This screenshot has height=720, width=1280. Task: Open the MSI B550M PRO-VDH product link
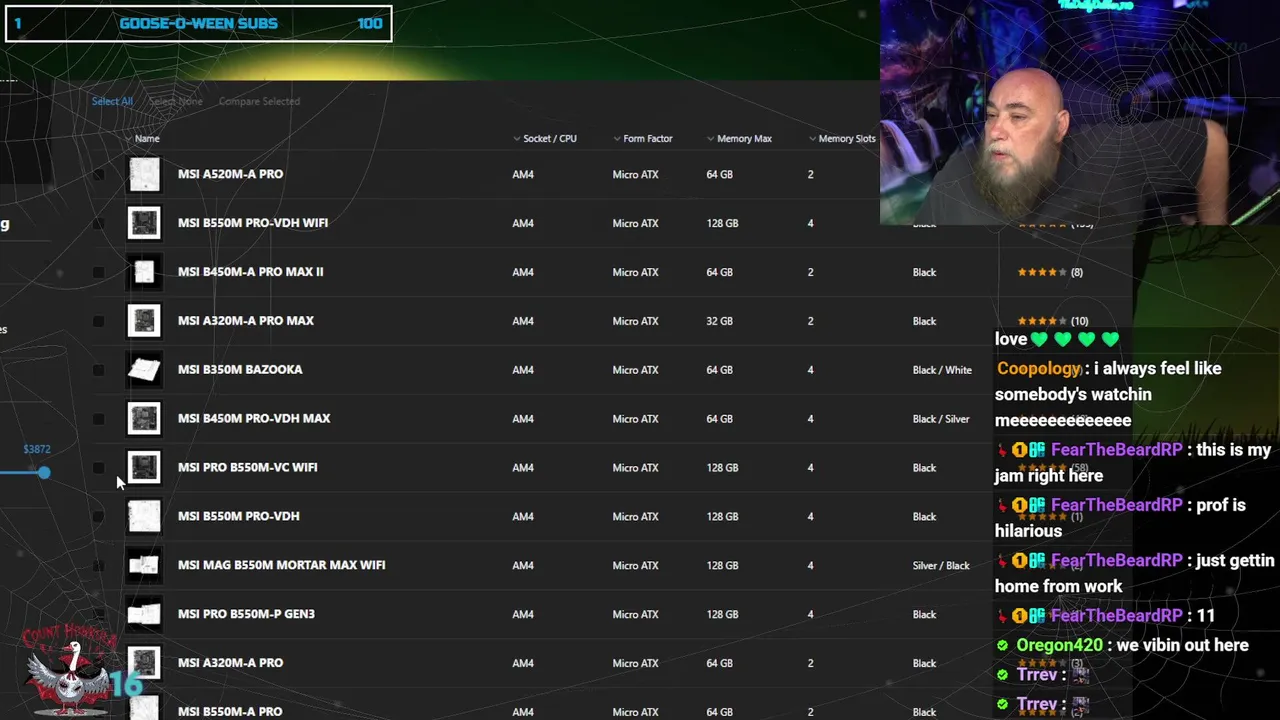(239, 517)
